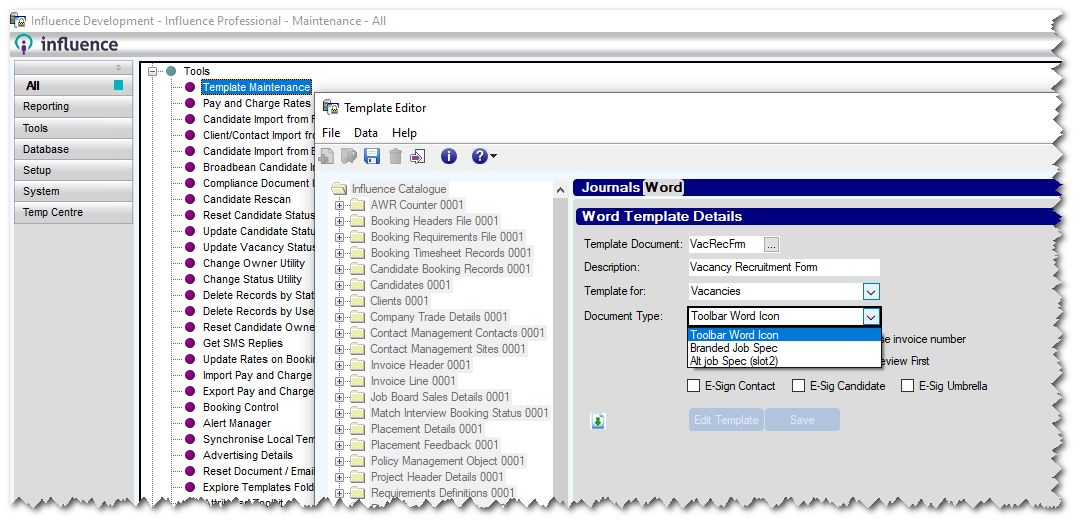Select Template Maintenance in the Tools tree

[x=256, y=88]
